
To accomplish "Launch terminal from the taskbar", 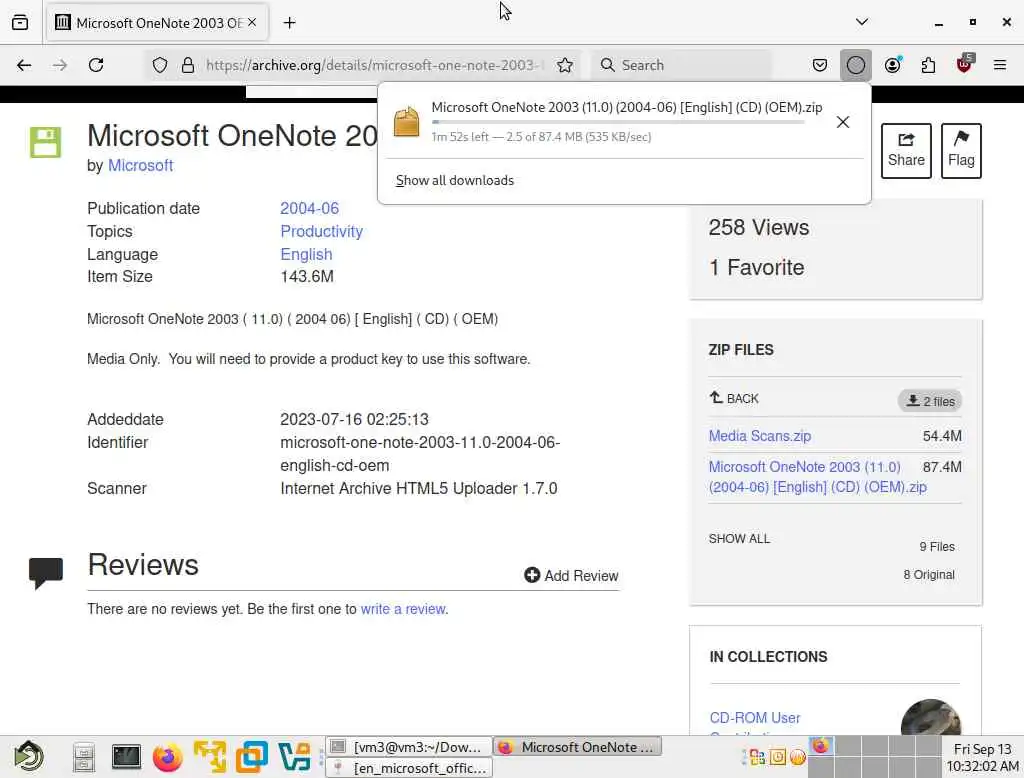I will [x=126, y=756].
